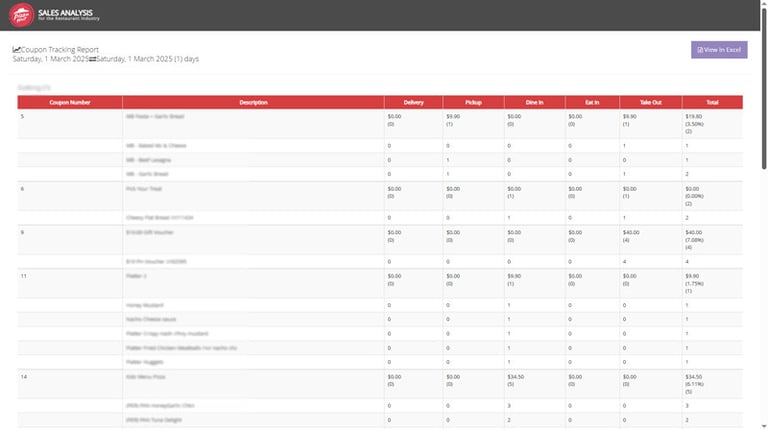Select the Total column header

[712, 102]
